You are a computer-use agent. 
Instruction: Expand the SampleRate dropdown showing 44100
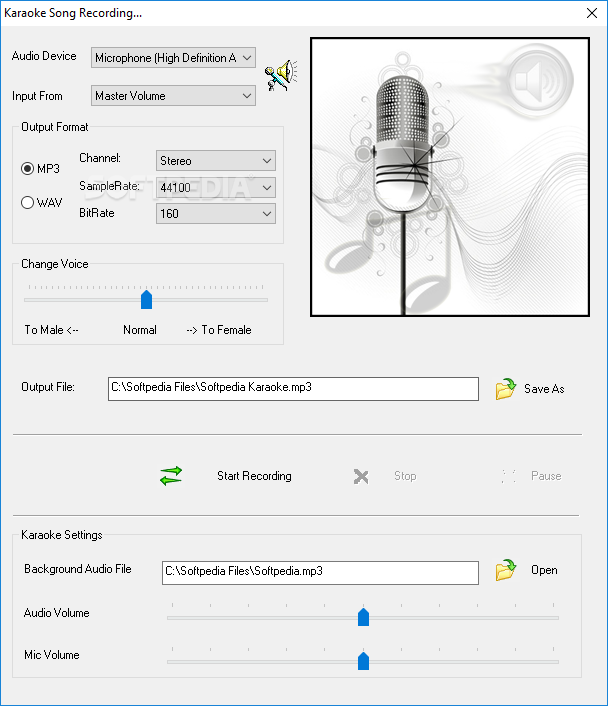point(216,187)
